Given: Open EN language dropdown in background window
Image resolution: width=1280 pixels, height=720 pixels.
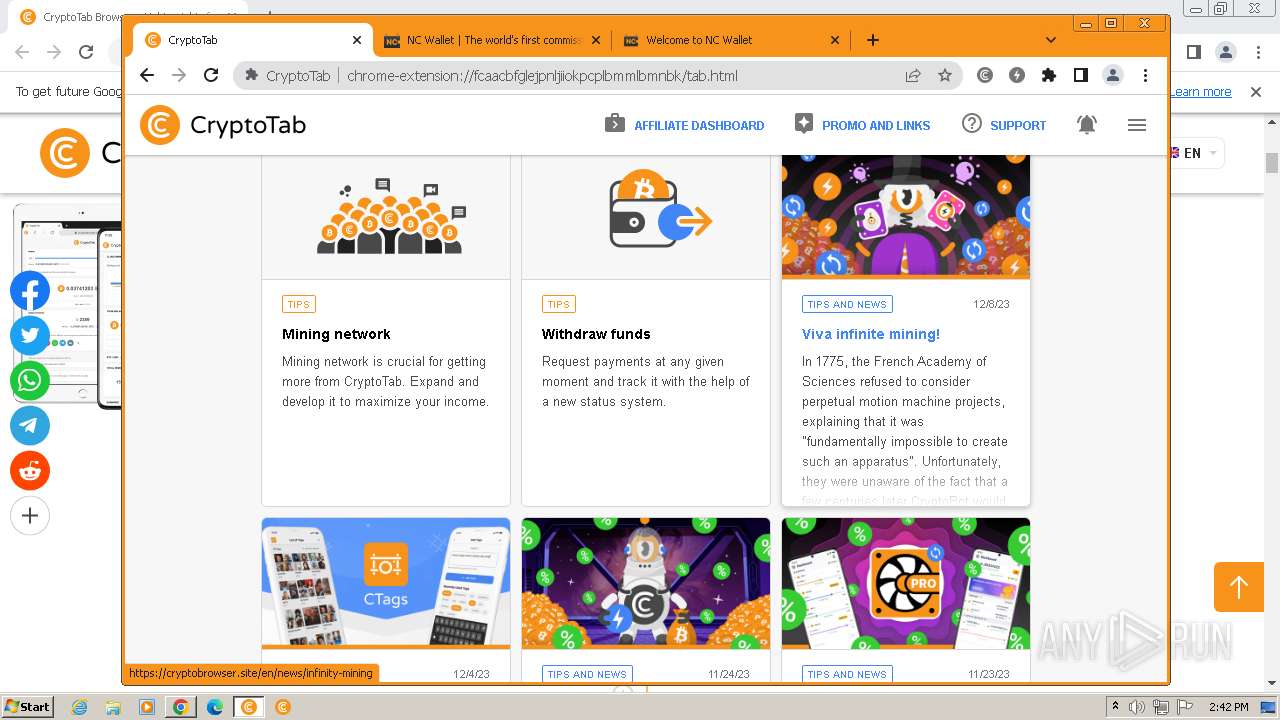Looking at the screenshot, I should (x=1196, y=153).
